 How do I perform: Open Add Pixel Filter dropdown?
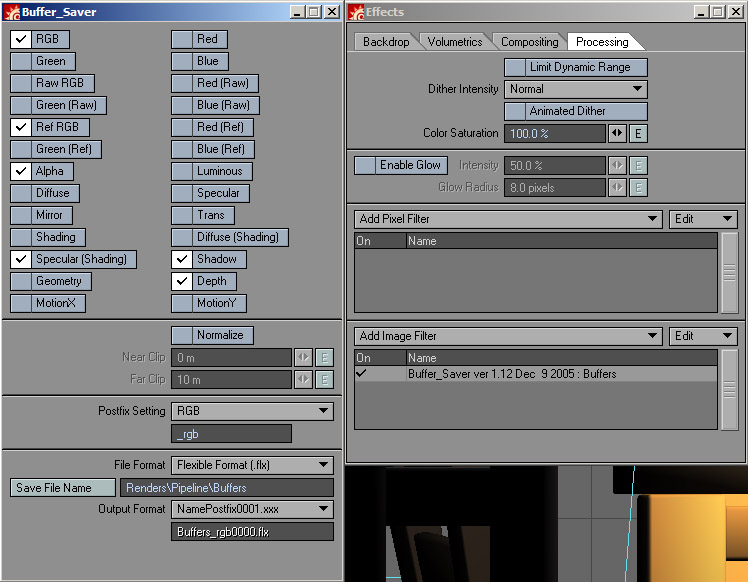pyautogui.click(x=509, y=219)
